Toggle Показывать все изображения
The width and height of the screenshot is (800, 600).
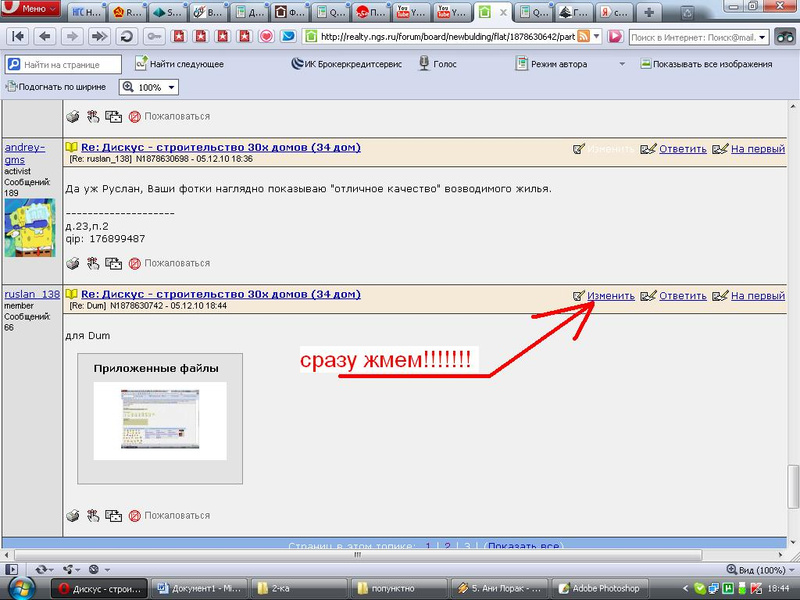click(x=706, y=64)
